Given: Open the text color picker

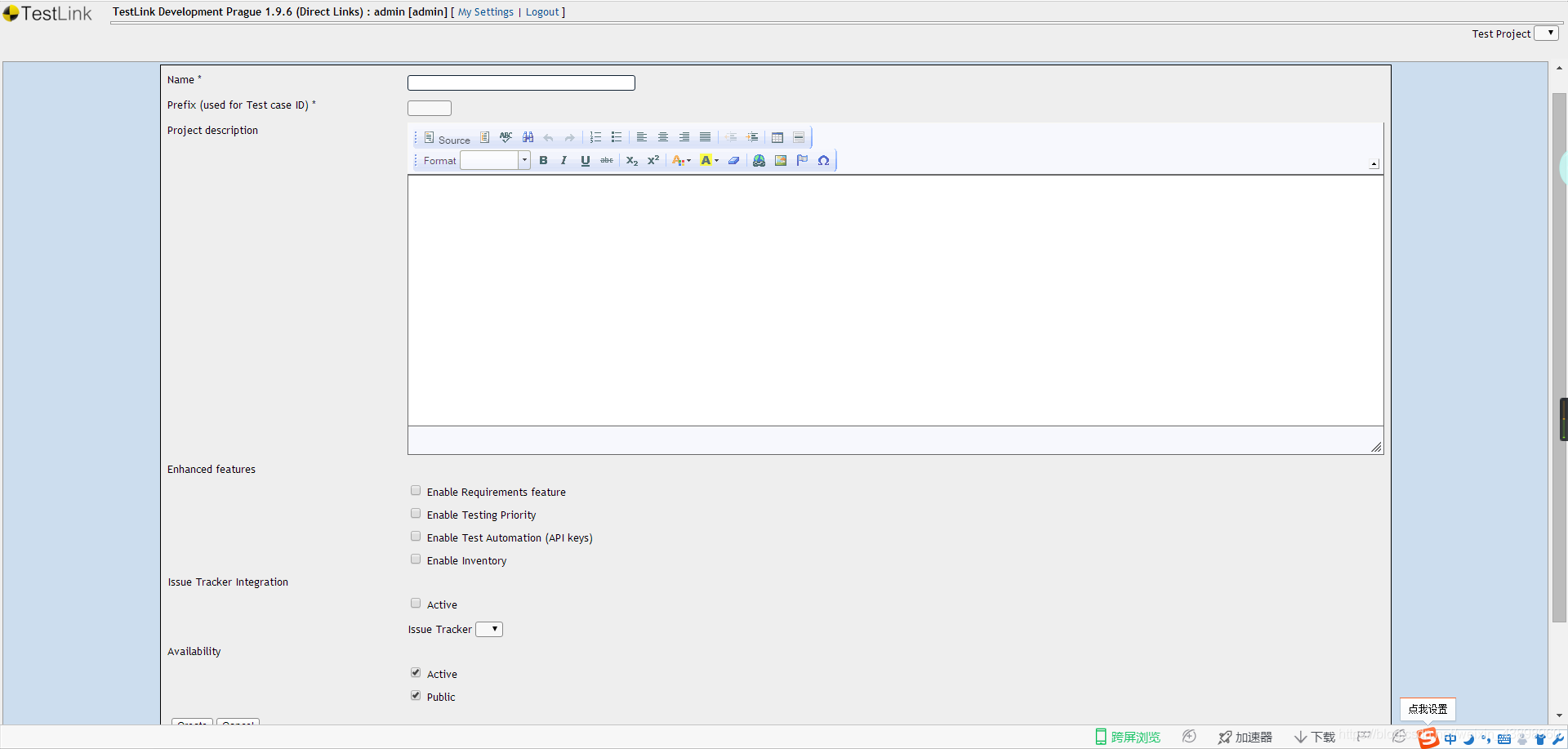Looking at the screenshot, I should [x=682, y=160].
